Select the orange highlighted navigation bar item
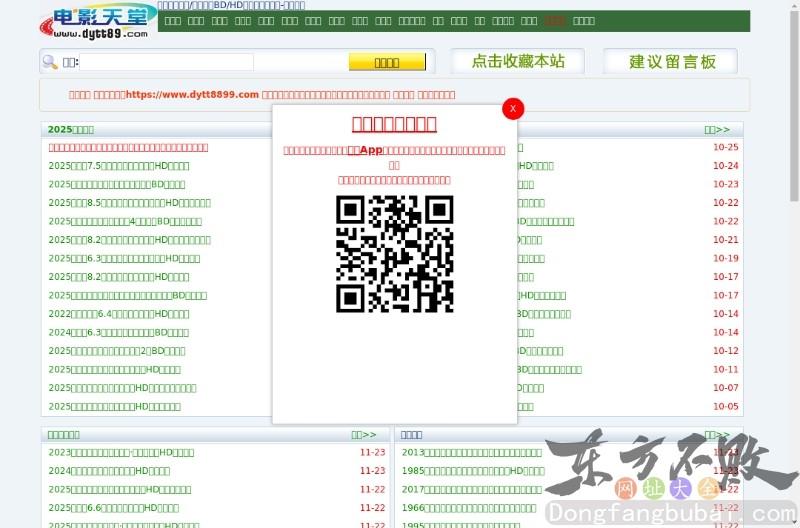 pyautogui.click(x=555, y=20)
